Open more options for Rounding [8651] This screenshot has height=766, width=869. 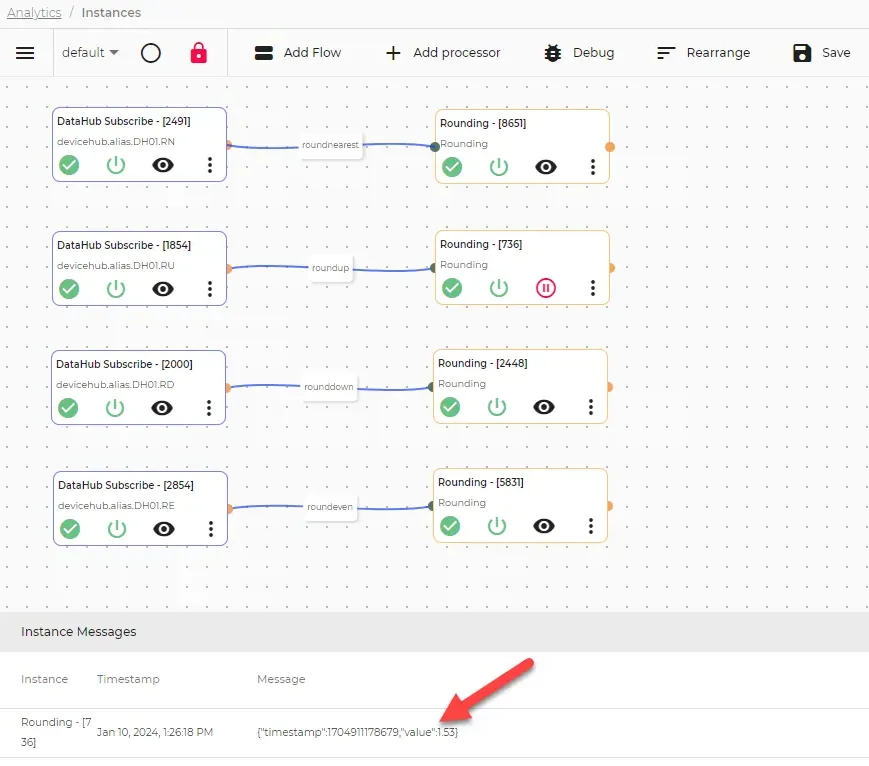[x=593, y=167]
